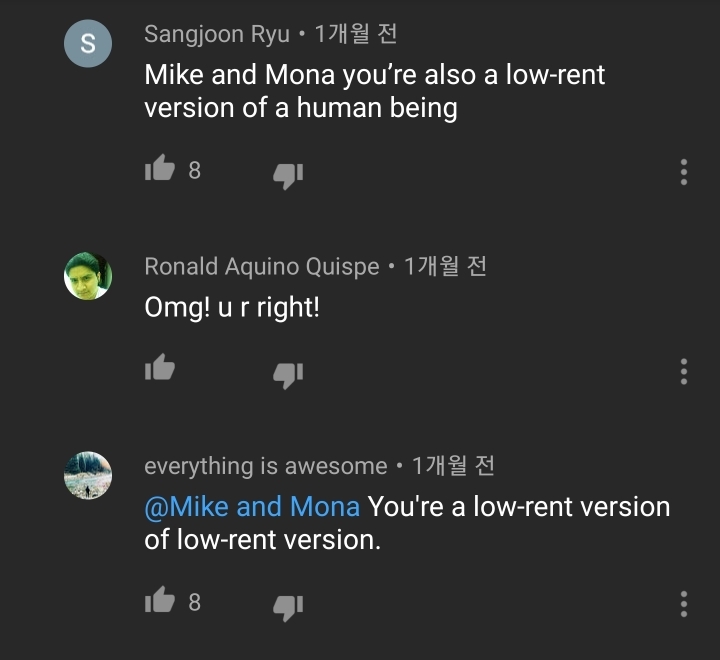720x660 pixels.
Task: Click everything is awesome's profile picture
Action: 88,475
